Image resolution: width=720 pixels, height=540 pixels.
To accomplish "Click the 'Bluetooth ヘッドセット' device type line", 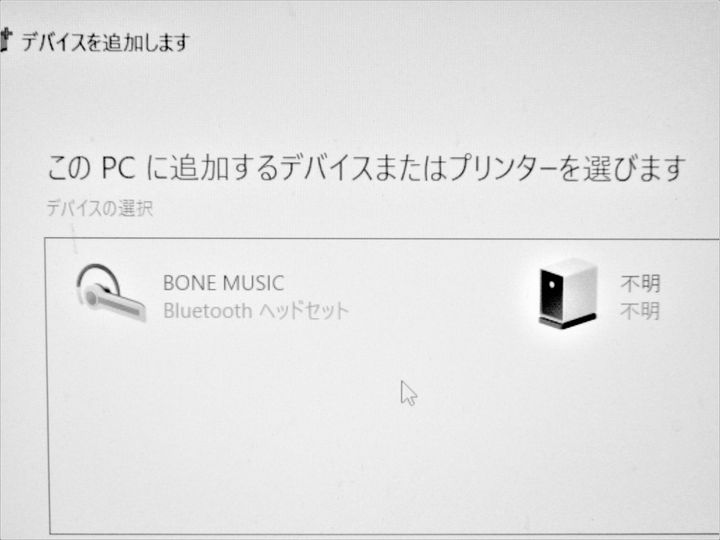I will [x=256, y=311].
